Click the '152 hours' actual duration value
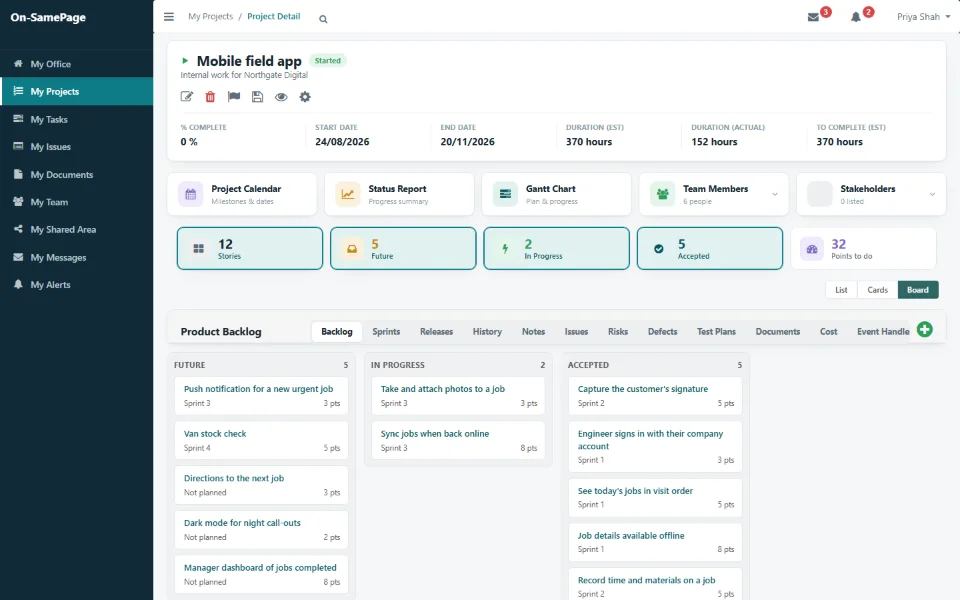The height and width of the screenshot is (600, 960). (x=714, y=142)
